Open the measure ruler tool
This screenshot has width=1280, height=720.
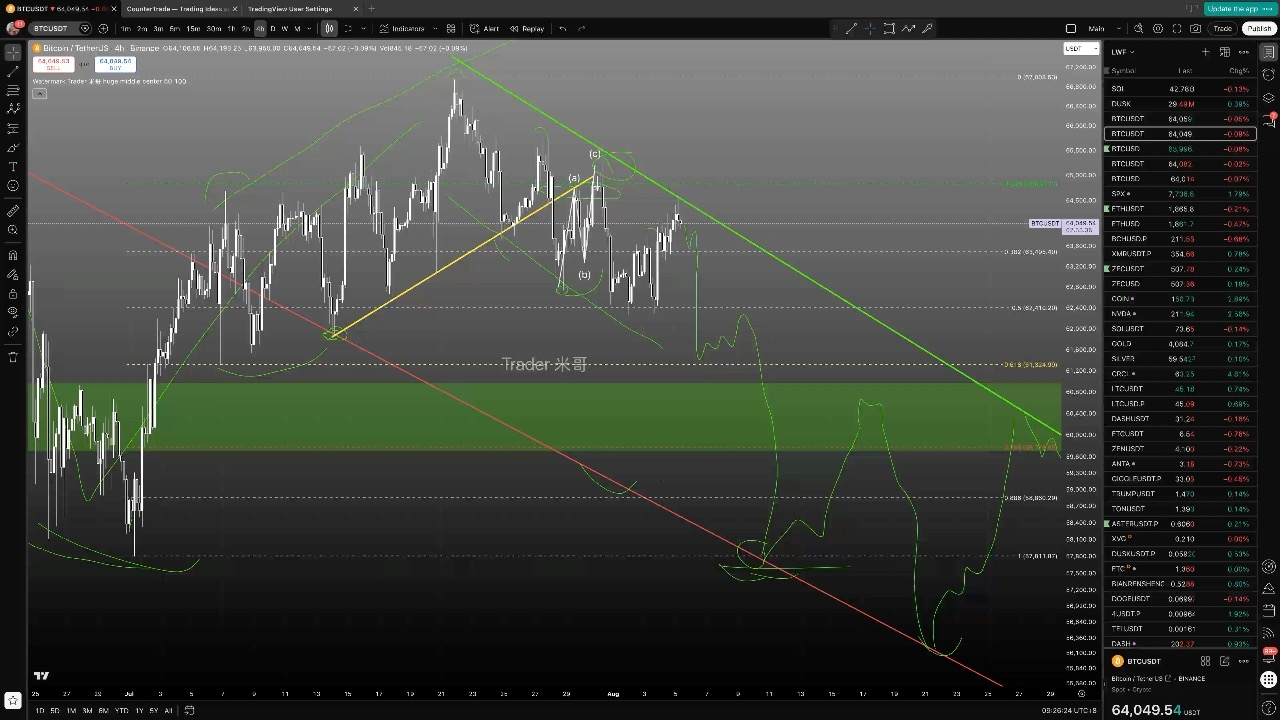(x=13, y=211)
